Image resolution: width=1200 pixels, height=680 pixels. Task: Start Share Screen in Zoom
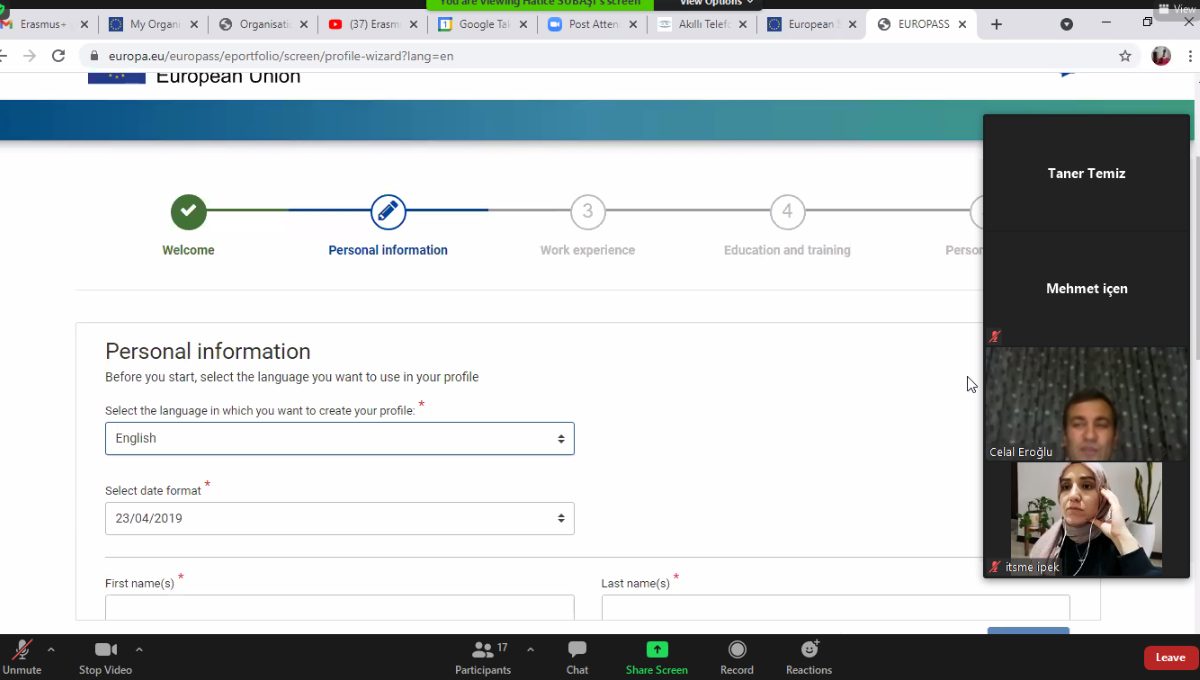click(x=657, y=657)
